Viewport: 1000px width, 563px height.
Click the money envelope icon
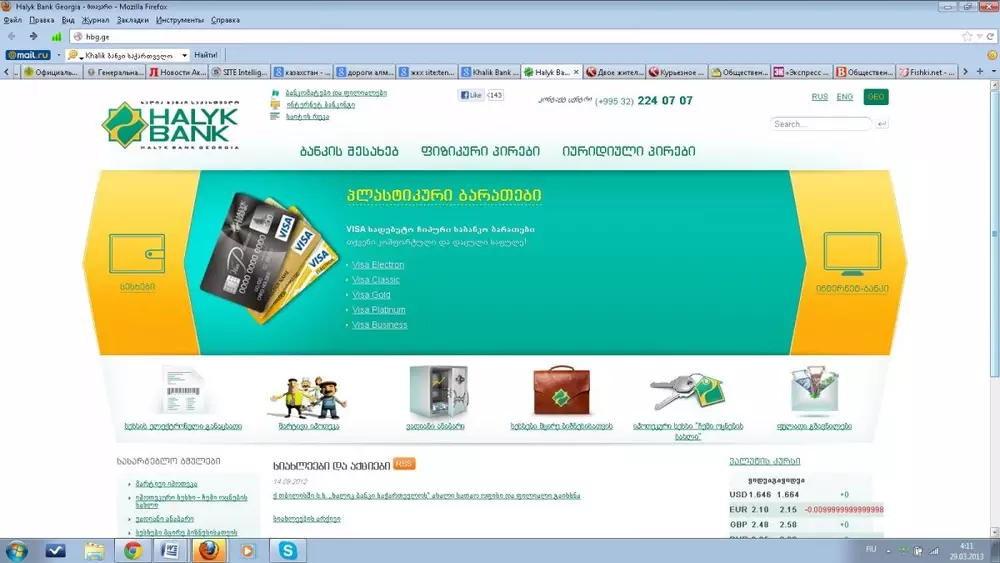(813, 391)
